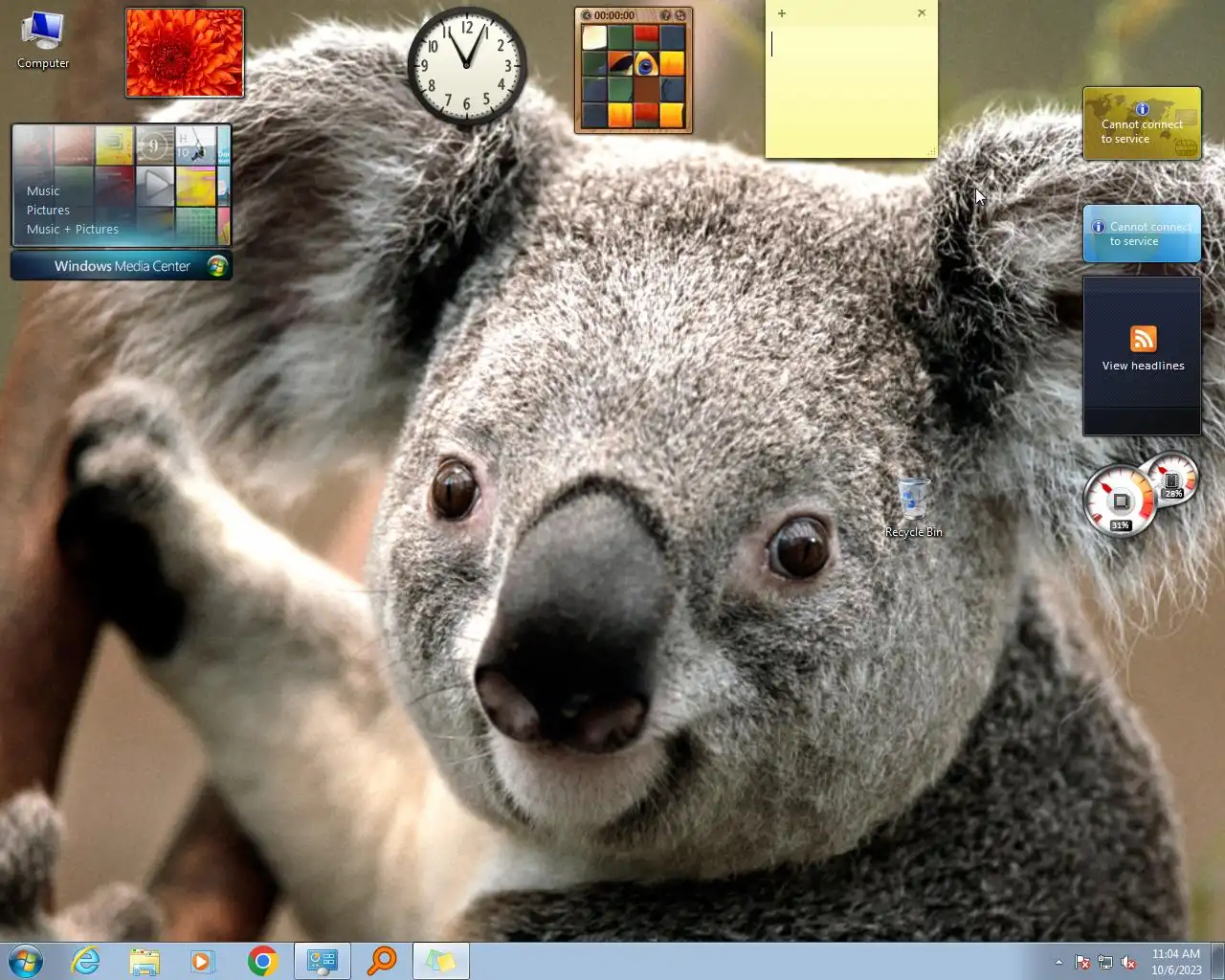Click the CPU meter dial showing 31%
Viewport: 1225px width, 980px height.
coord(1120,501)
